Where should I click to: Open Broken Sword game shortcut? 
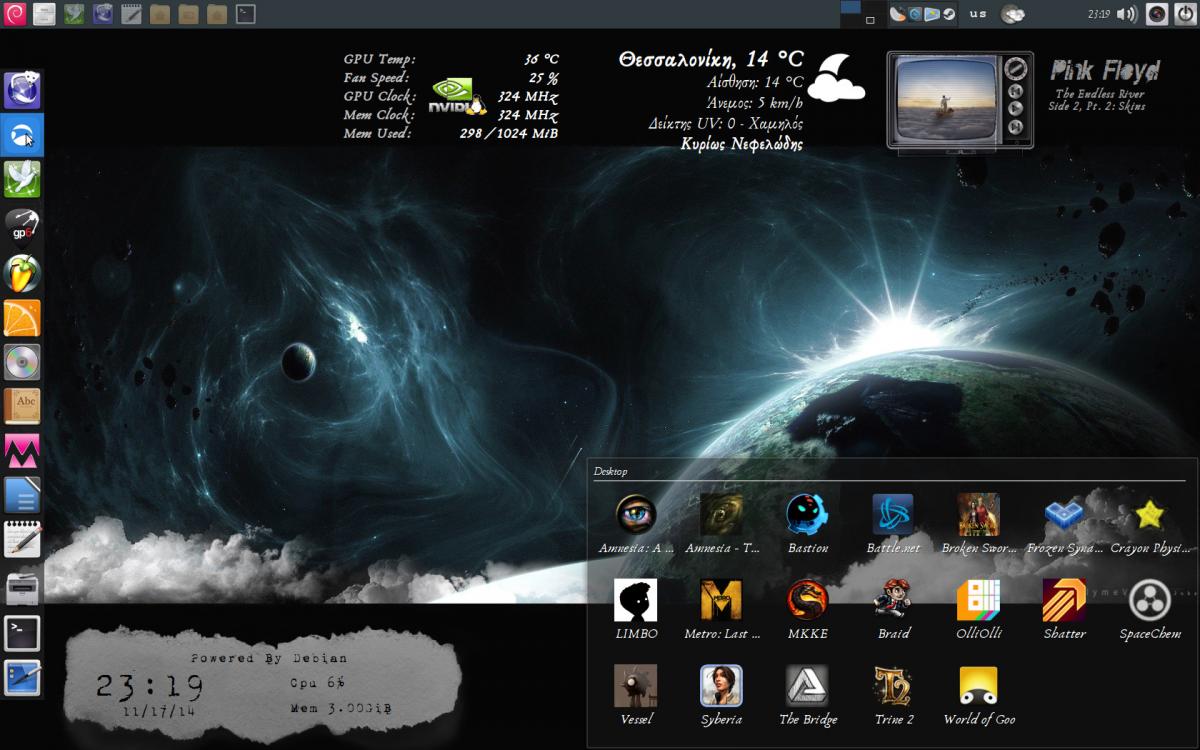[978, 524]
